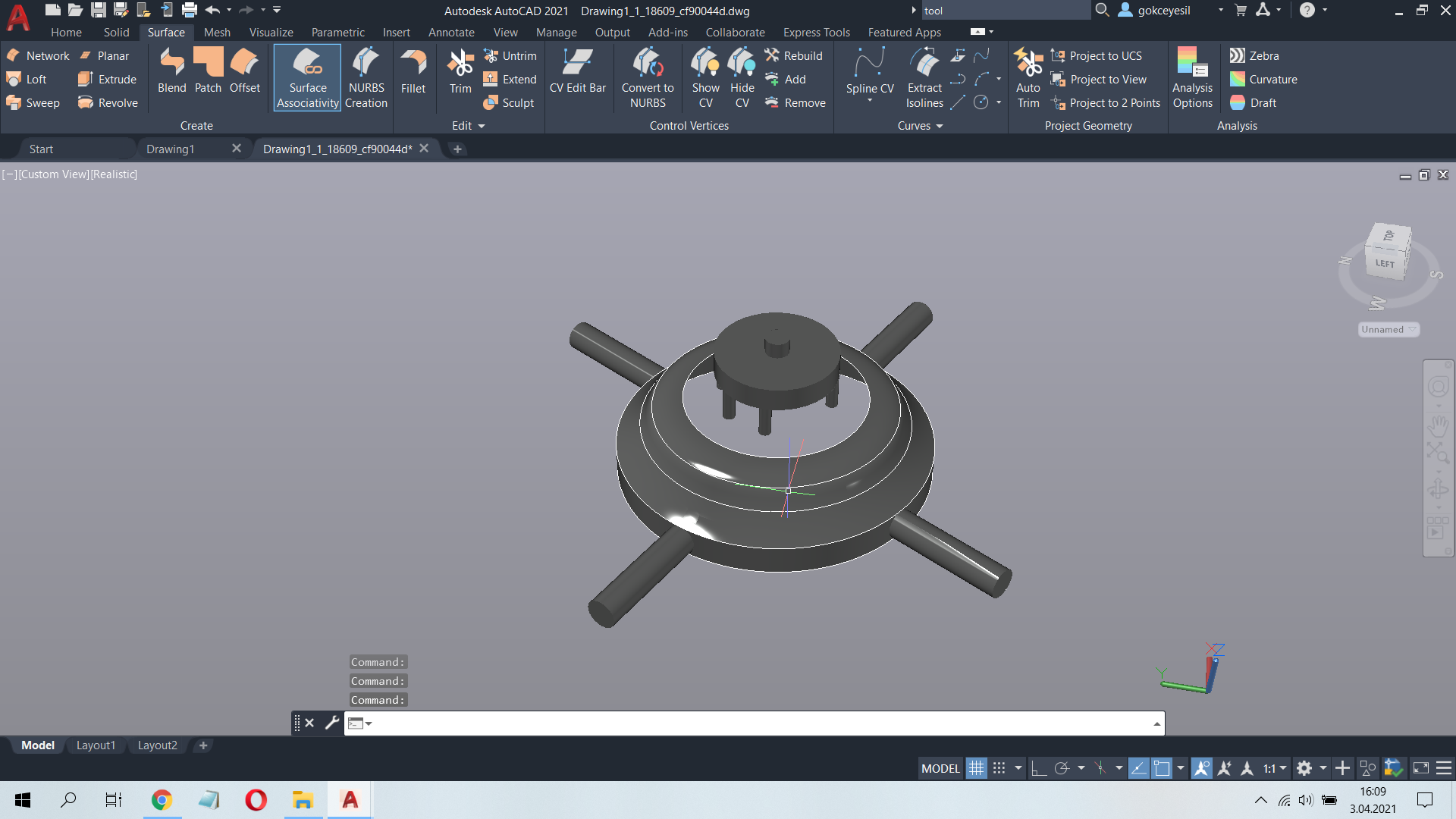Open the CV Edit Bar tool

(578, 71)
